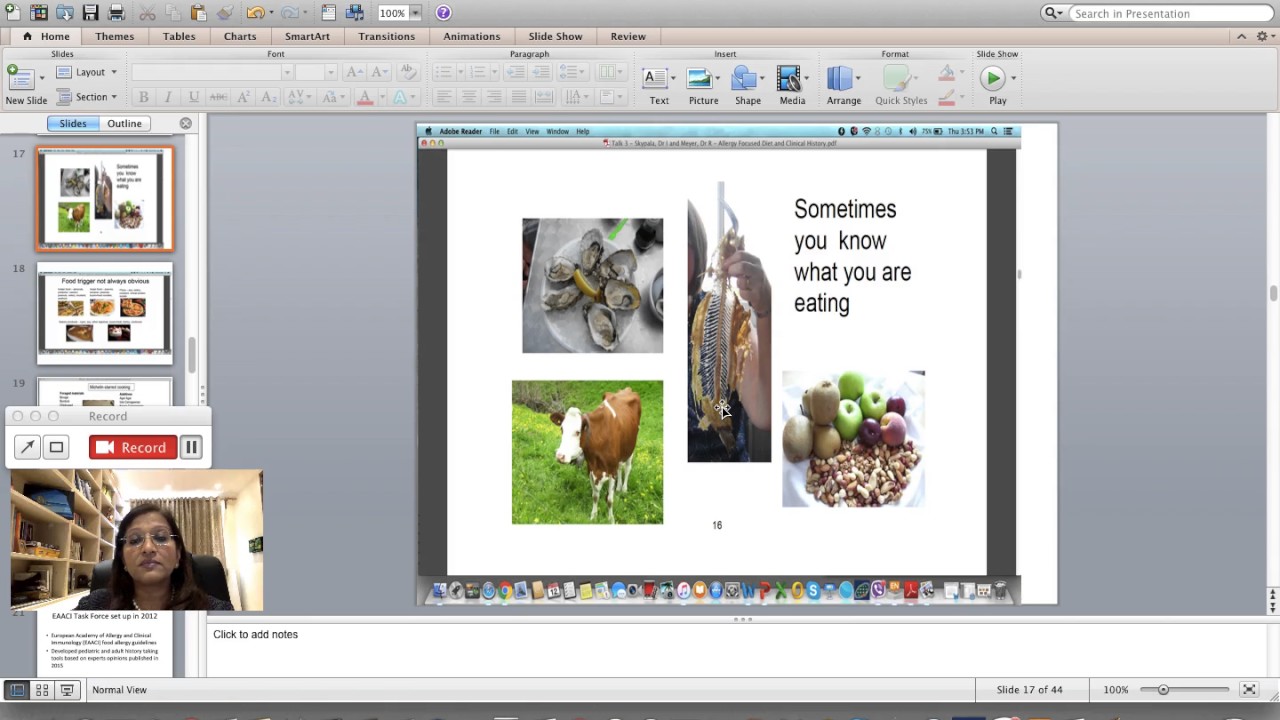The image size is (1280, 720).
Task: Open the Review ribbon tab
Action: click(628, 36)
